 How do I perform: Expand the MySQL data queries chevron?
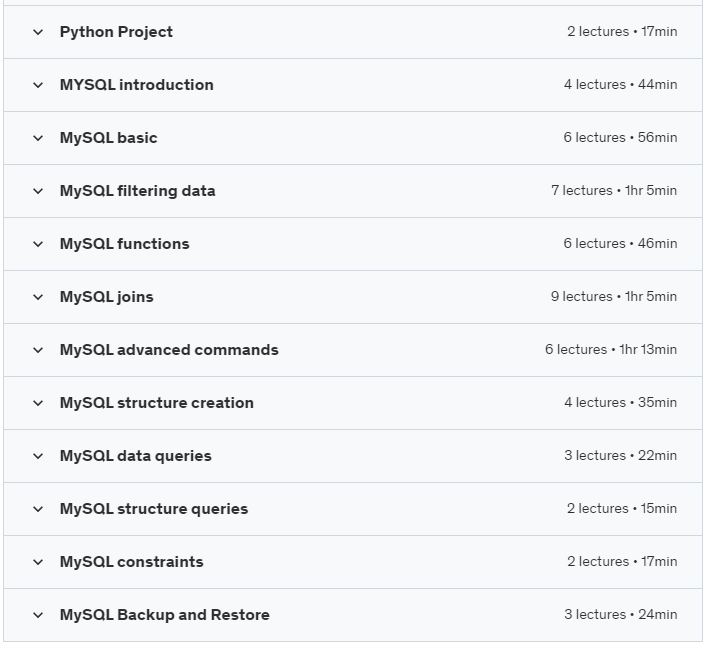pos(38,456)
